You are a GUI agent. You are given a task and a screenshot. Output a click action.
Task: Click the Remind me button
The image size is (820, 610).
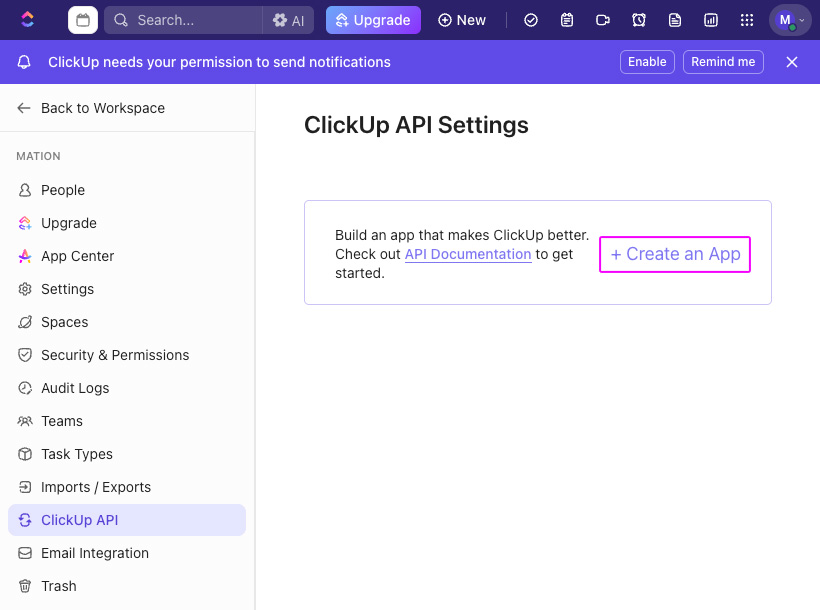723,62
